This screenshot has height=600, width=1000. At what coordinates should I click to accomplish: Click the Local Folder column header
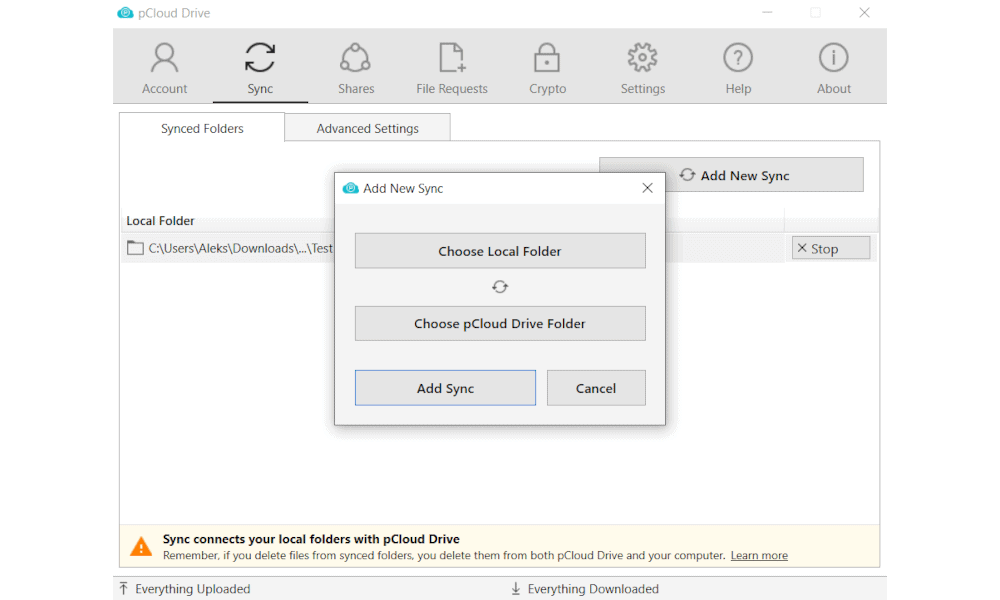pos(160,221)
